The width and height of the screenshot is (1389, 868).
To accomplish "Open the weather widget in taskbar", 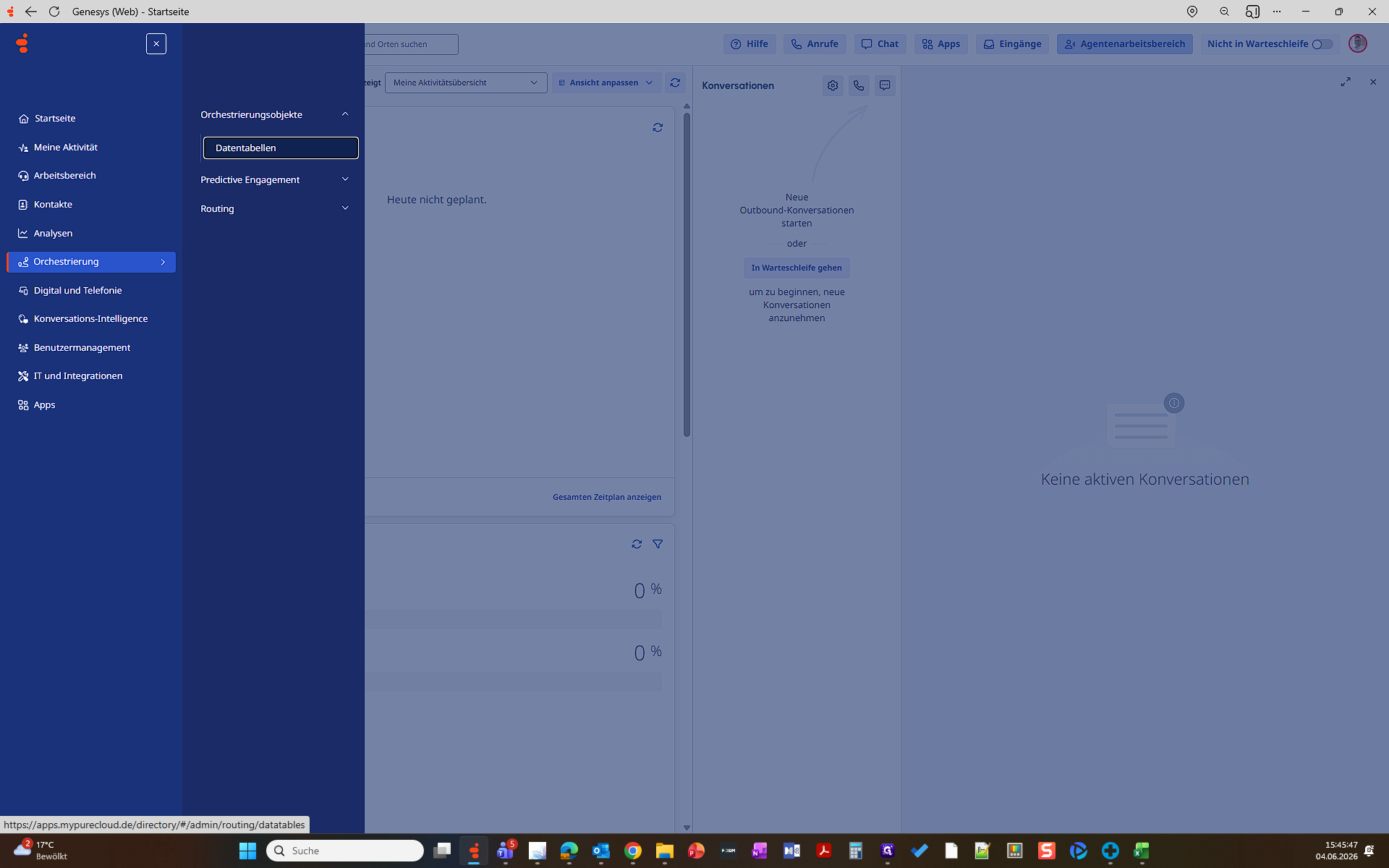I will click(x=41, y=851).
